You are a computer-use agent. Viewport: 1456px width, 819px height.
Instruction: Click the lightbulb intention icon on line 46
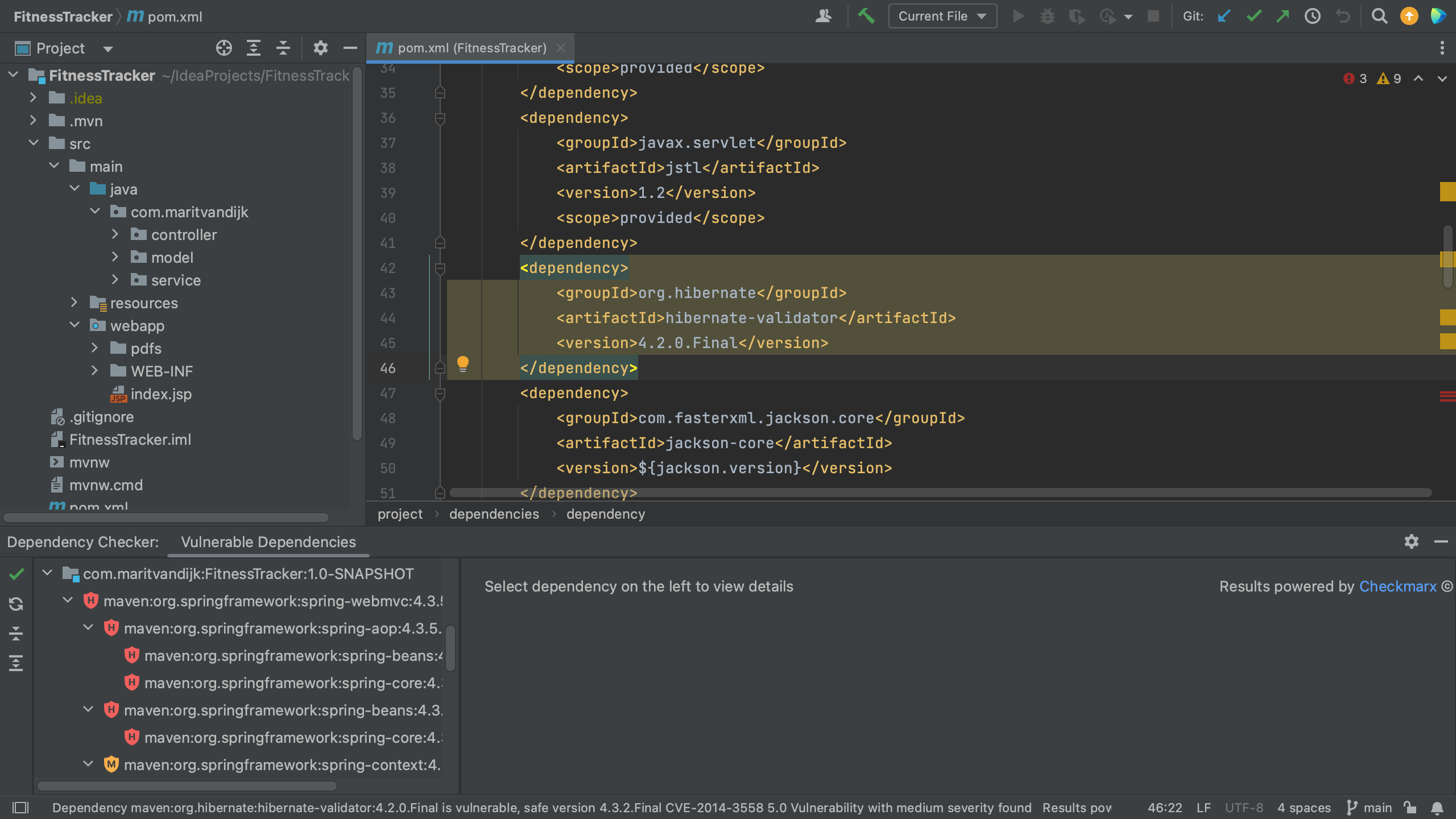[x=463, y=364]
